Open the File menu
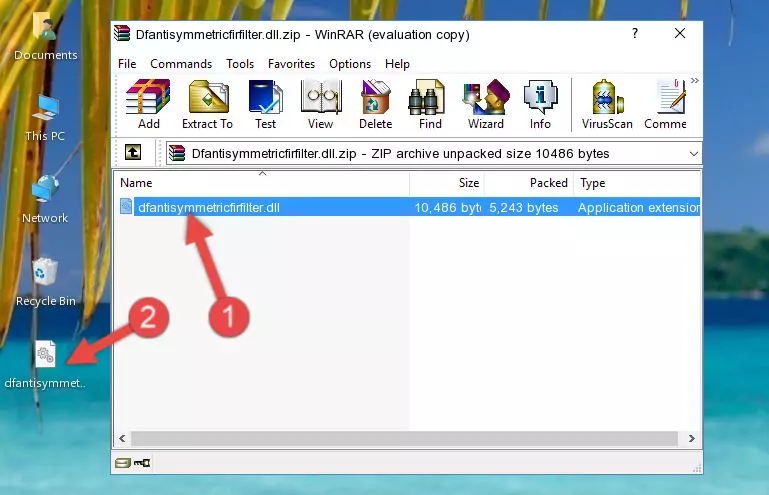The width and height of the screenshot is (769, 495). [127, 64]
